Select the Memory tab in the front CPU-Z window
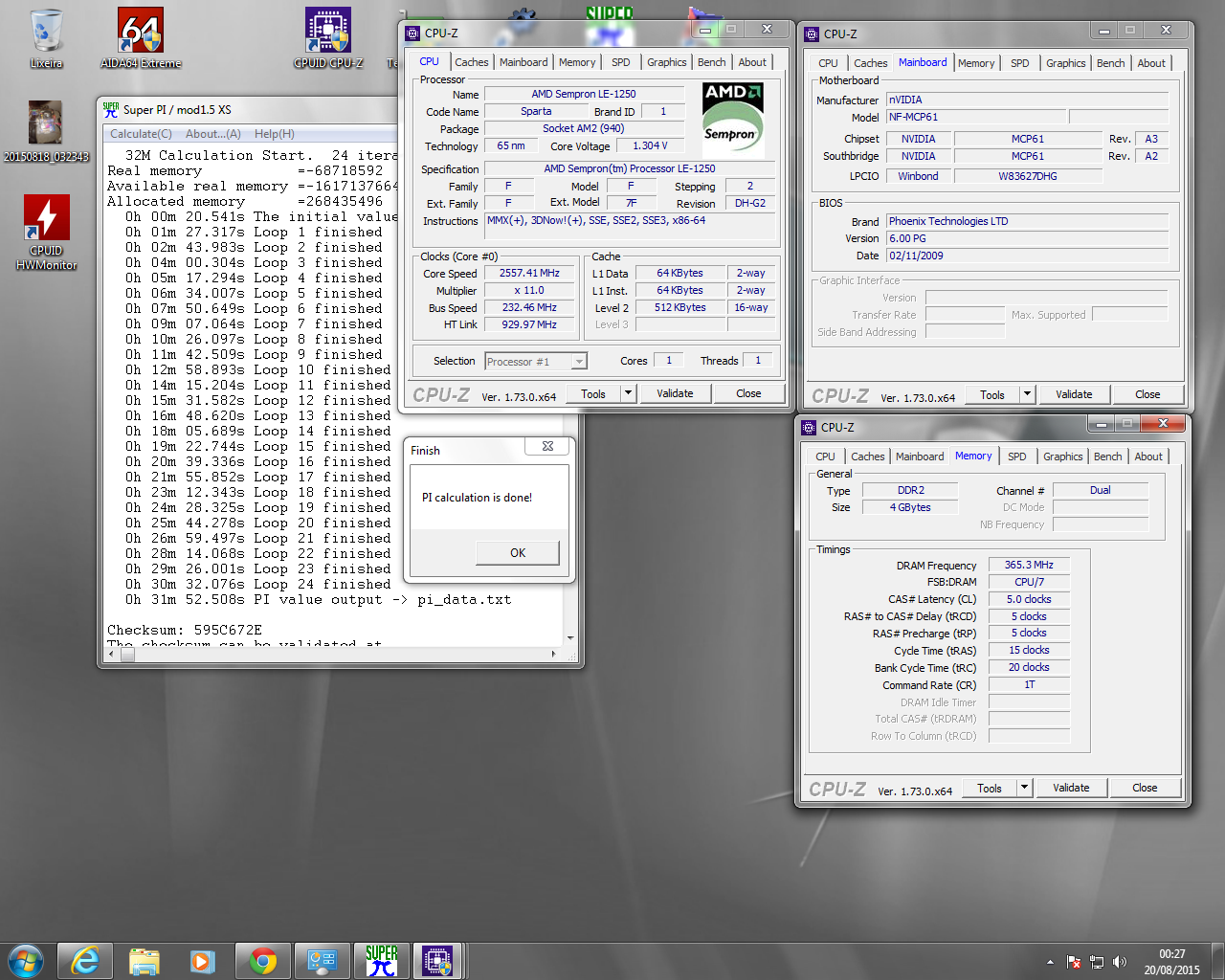This screenshot has width=1225, height=980. click(x=577, y=62)
